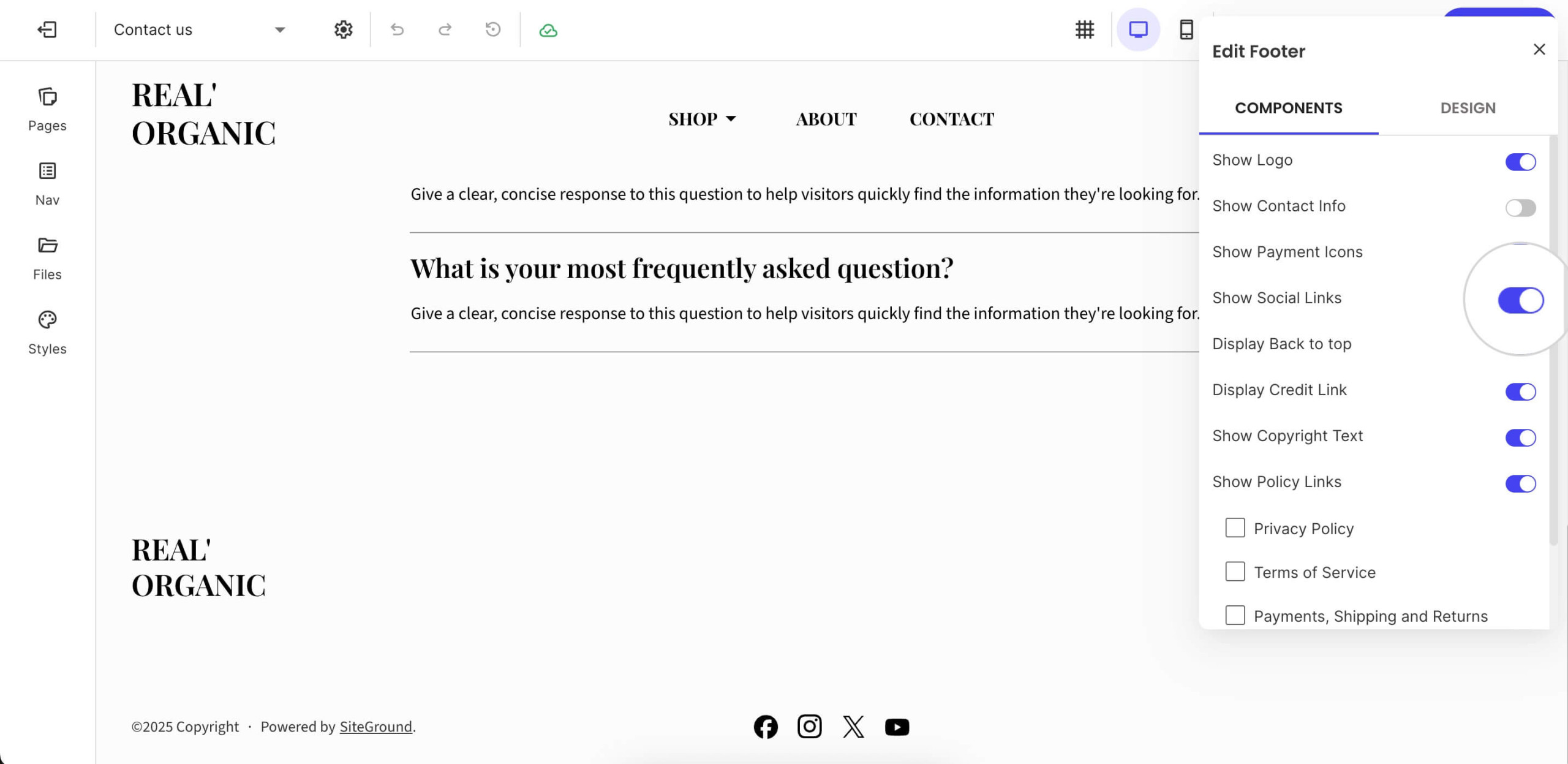
Task: Click the green cloud saved icon
Action: (548, 30)
